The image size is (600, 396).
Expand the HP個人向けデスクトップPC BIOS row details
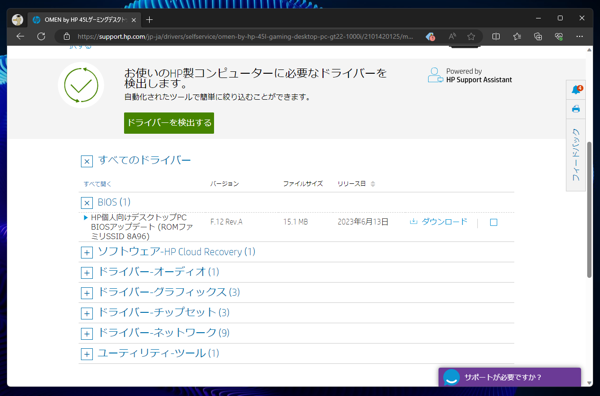click(86, 217)
